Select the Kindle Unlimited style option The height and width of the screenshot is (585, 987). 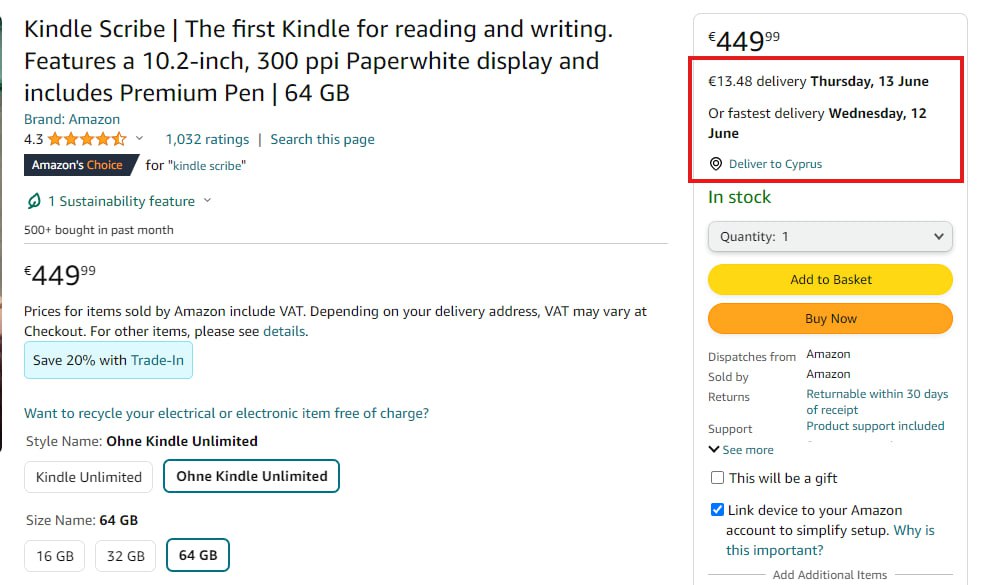coord(88,477)
